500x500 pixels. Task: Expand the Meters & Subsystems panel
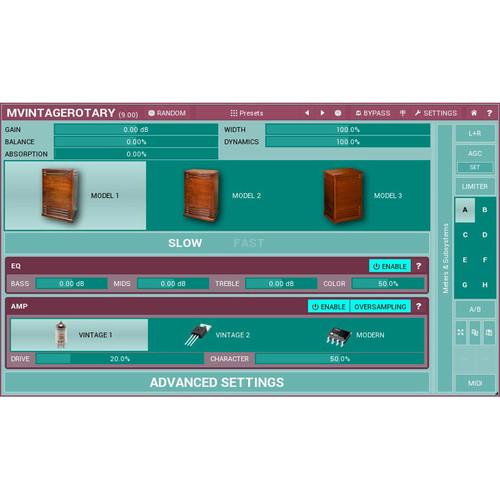(x=445, y=258)
